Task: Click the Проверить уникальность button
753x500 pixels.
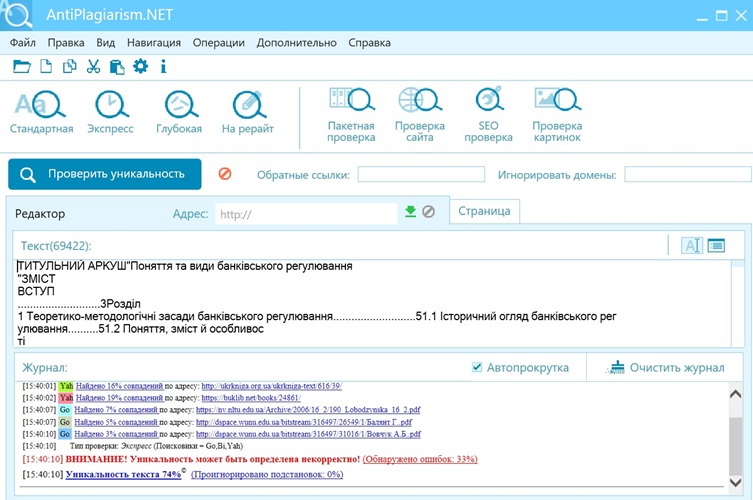Action: (105, 174)
